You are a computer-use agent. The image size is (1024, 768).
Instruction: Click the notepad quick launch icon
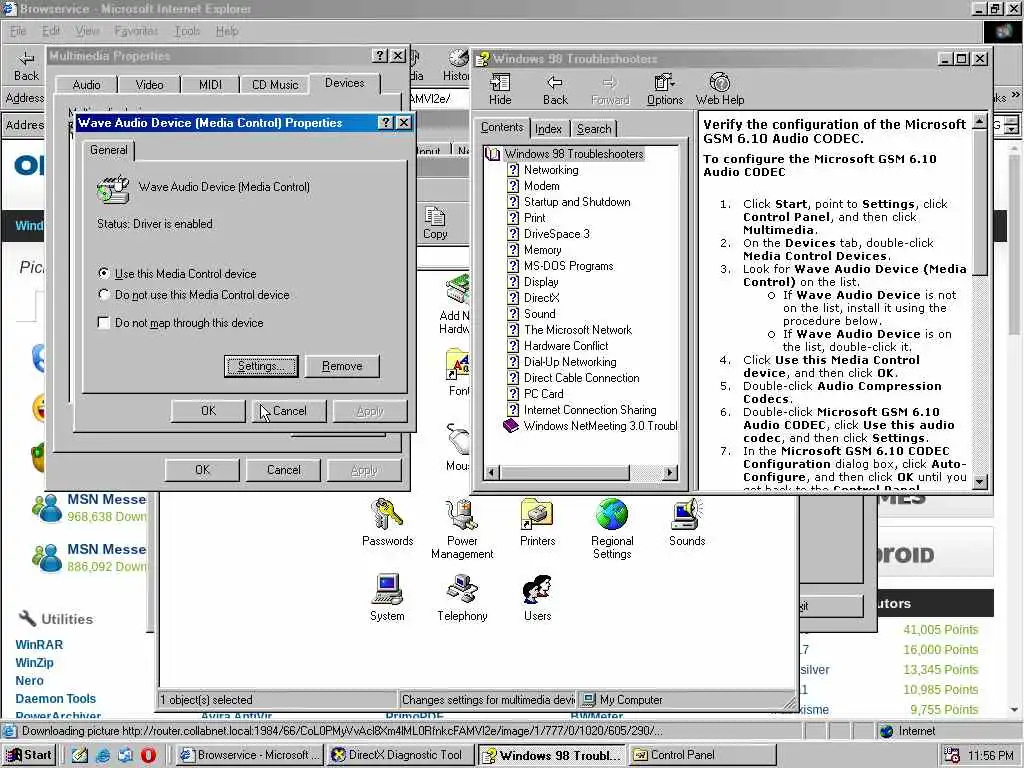pos(80,755)
